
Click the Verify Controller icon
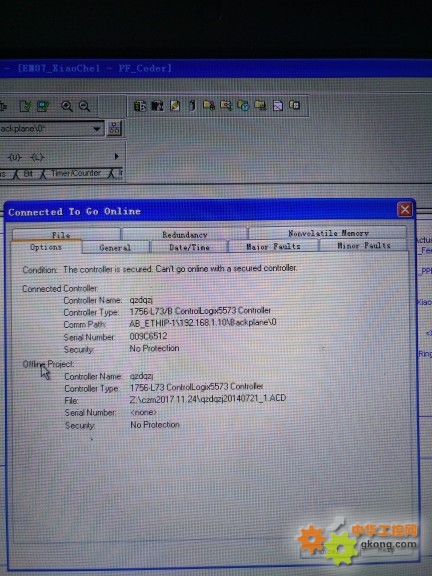click(43, 107)
